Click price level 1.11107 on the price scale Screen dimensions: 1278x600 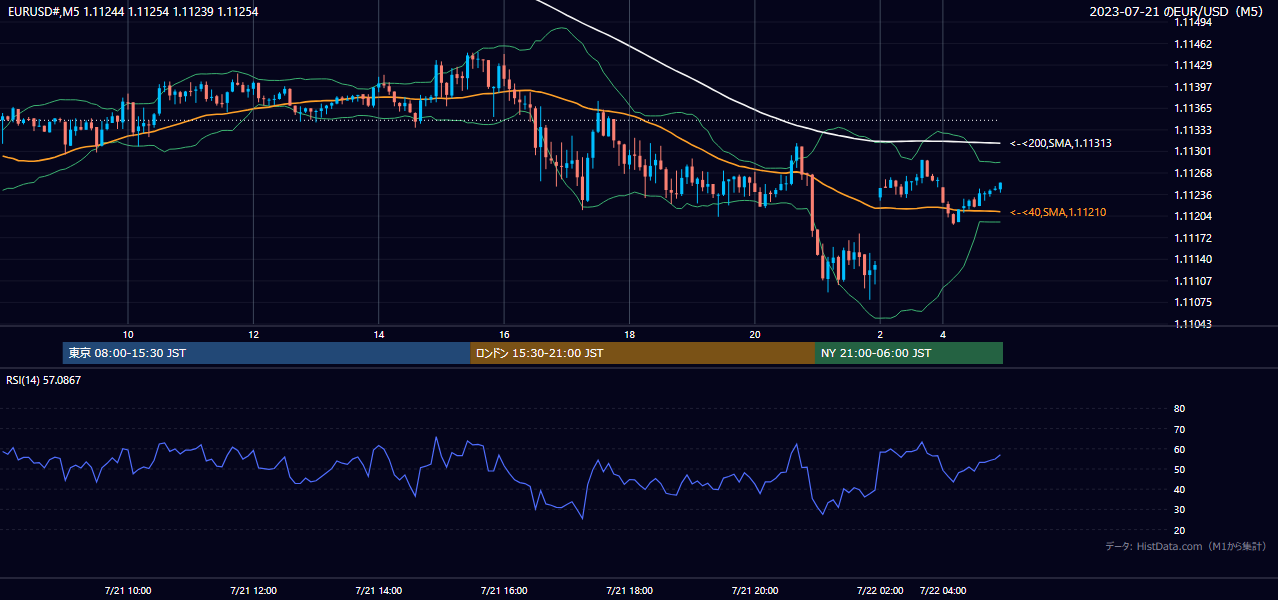[x=1193, y=282]
